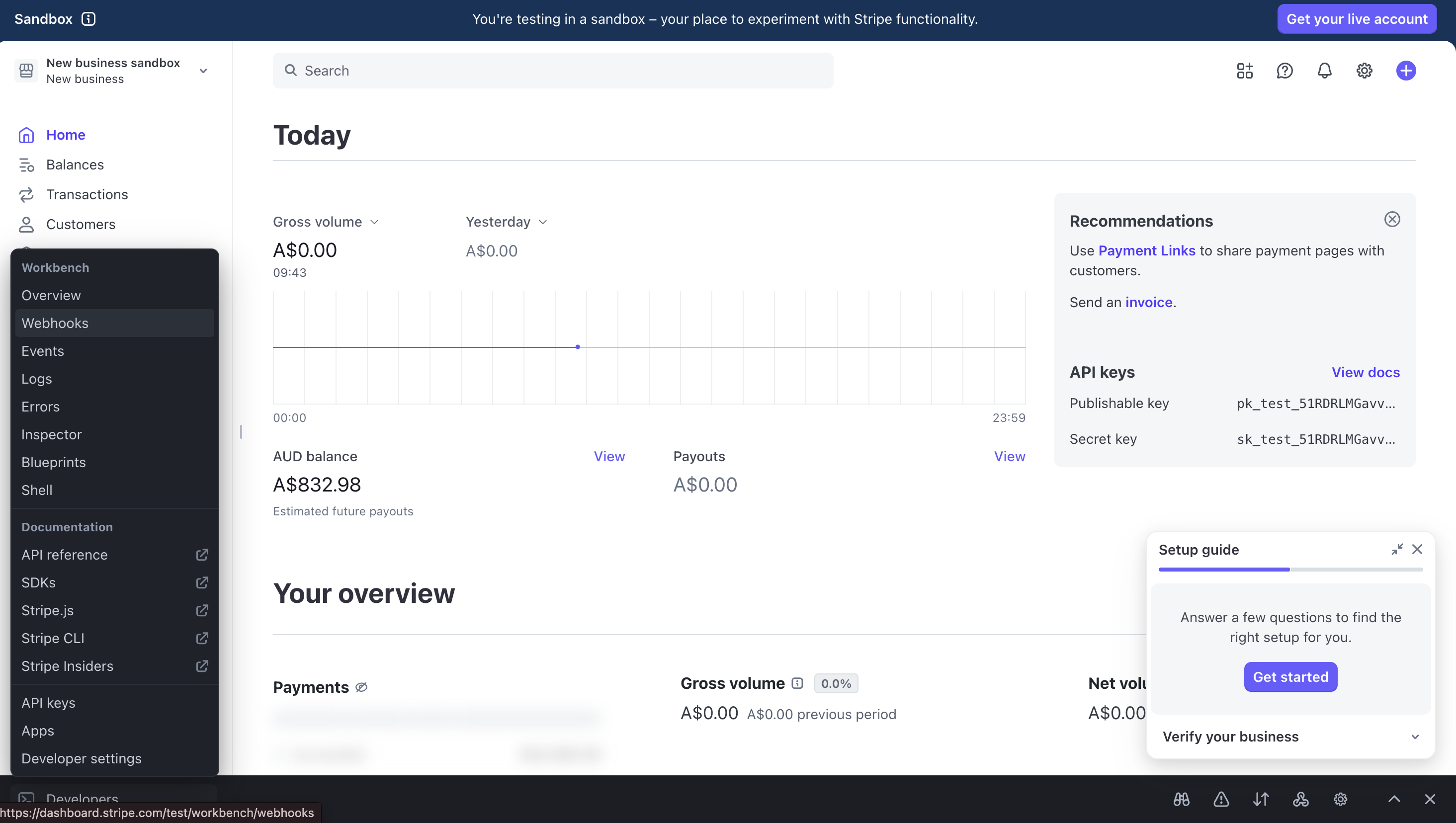Open Developer settings in the menu
This screenshot has height=823, width=1456.
pos(82,758)
